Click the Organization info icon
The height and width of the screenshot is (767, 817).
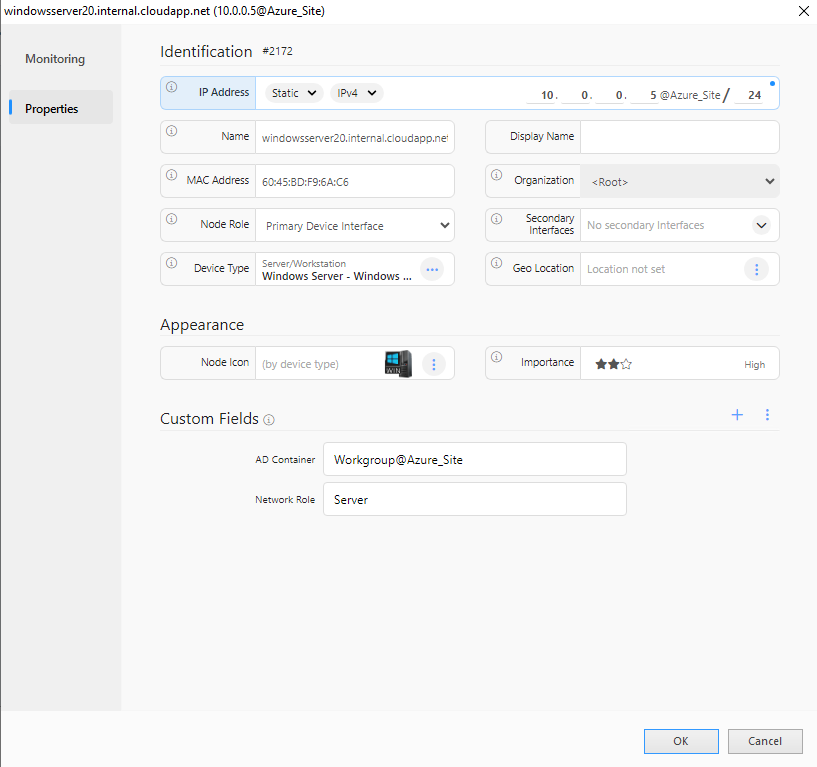pyautogui.click(x=497, y=175)
